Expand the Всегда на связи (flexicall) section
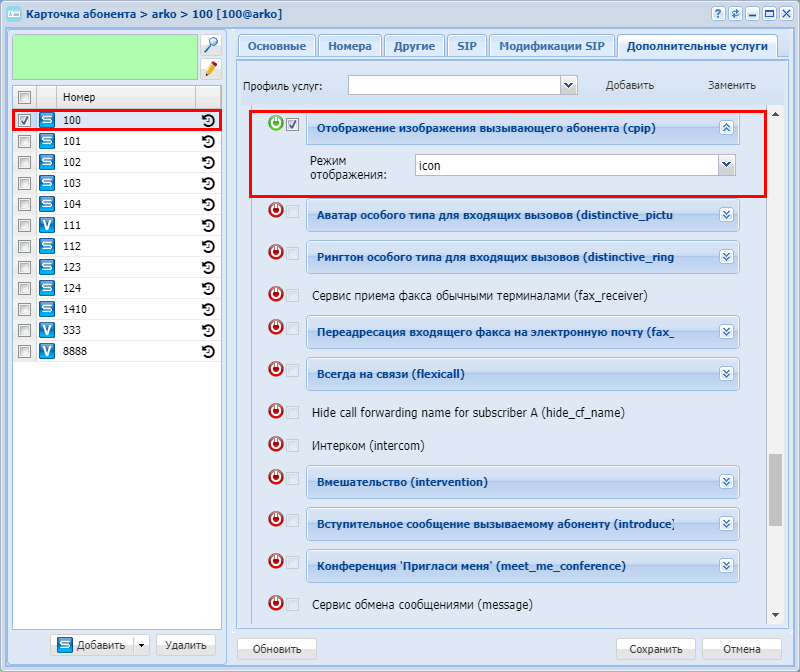Screen dimensions: 800x672 tap(727, 373)
